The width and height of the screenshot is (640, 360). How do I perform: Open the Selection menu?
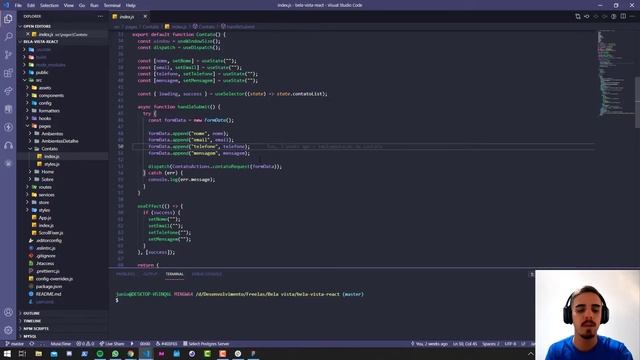point(49,5)
